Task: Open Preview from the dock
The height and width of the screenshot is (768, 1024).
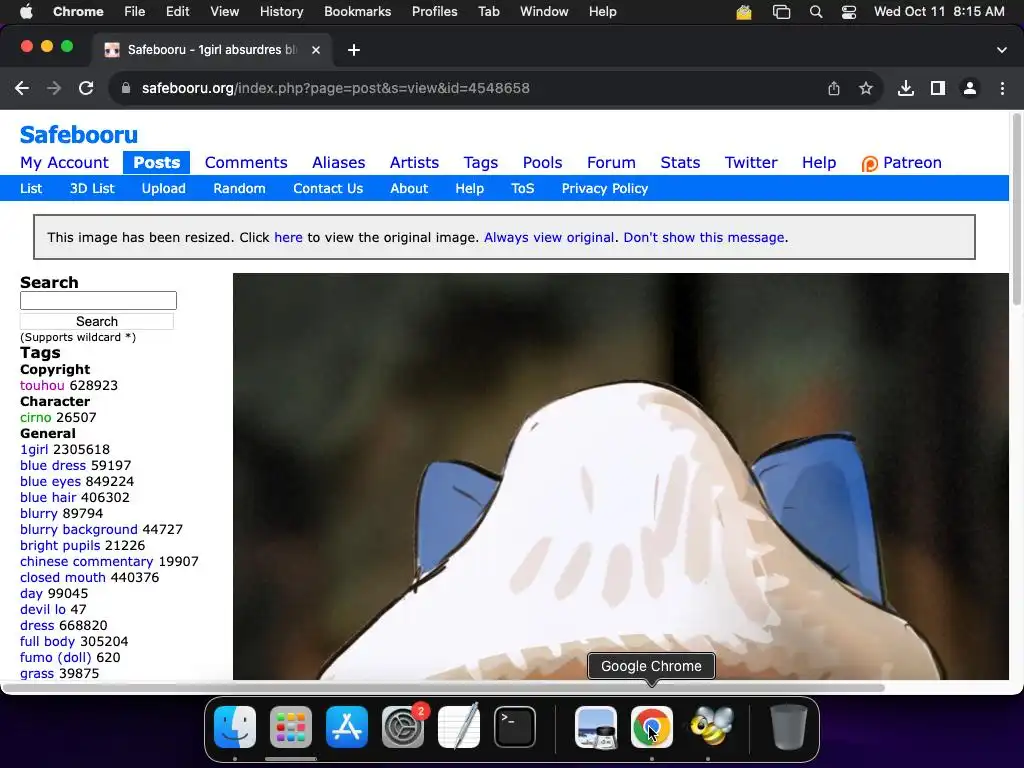Action: [596, 726]
